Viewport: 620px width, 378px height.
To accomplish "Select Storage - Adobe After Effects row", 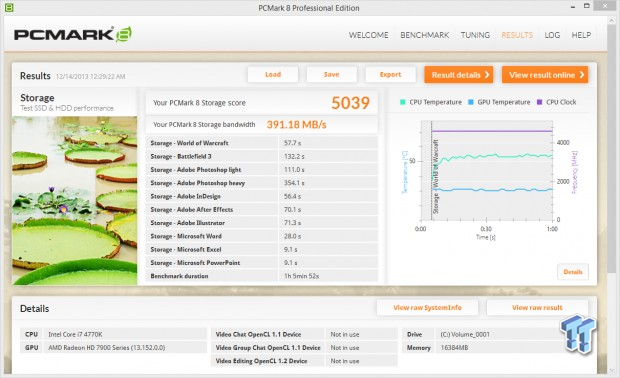I will (262, 210).
